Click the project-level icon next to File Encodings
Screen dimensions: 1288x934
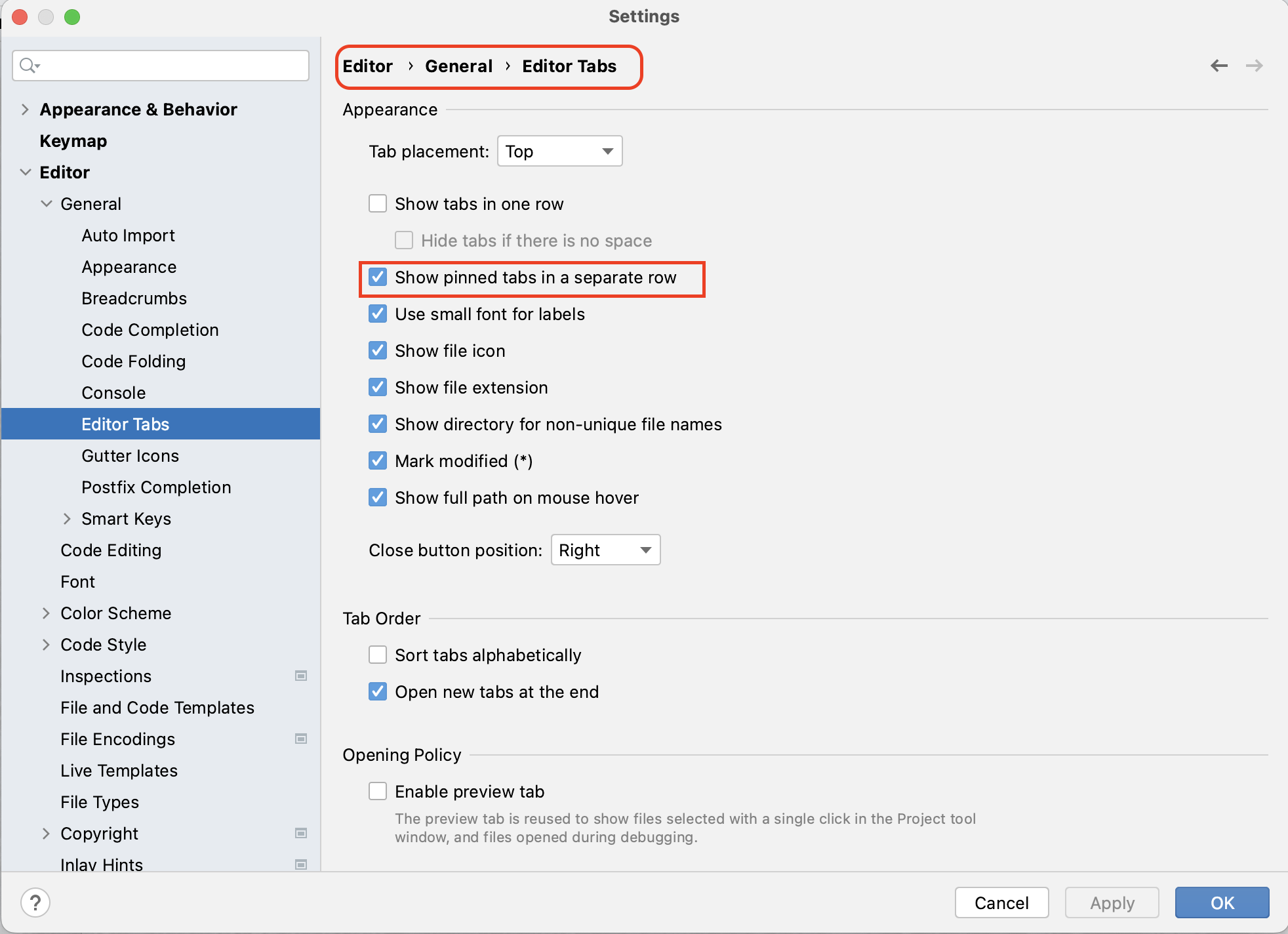coord(301,739)
